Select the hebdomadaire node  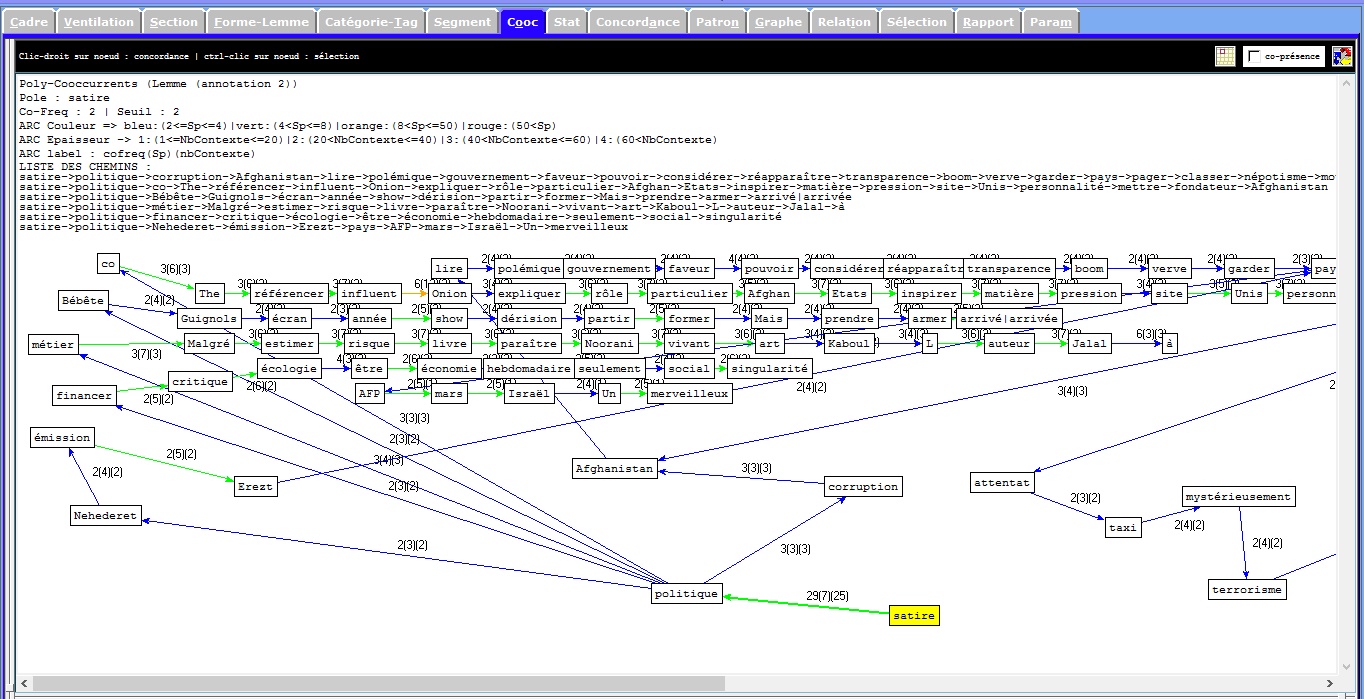[528, 369]
